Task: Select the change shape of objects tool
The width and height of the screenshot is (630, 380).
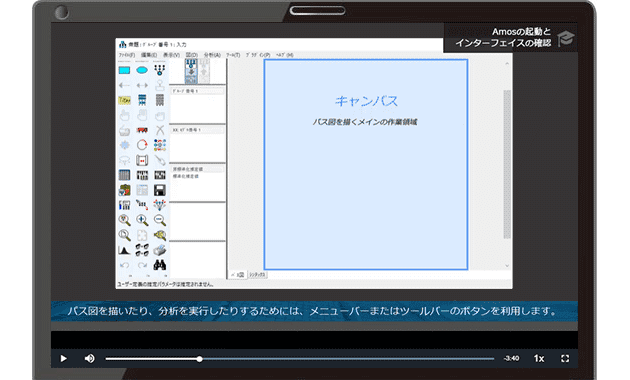Action: click(x=125, y=145)
